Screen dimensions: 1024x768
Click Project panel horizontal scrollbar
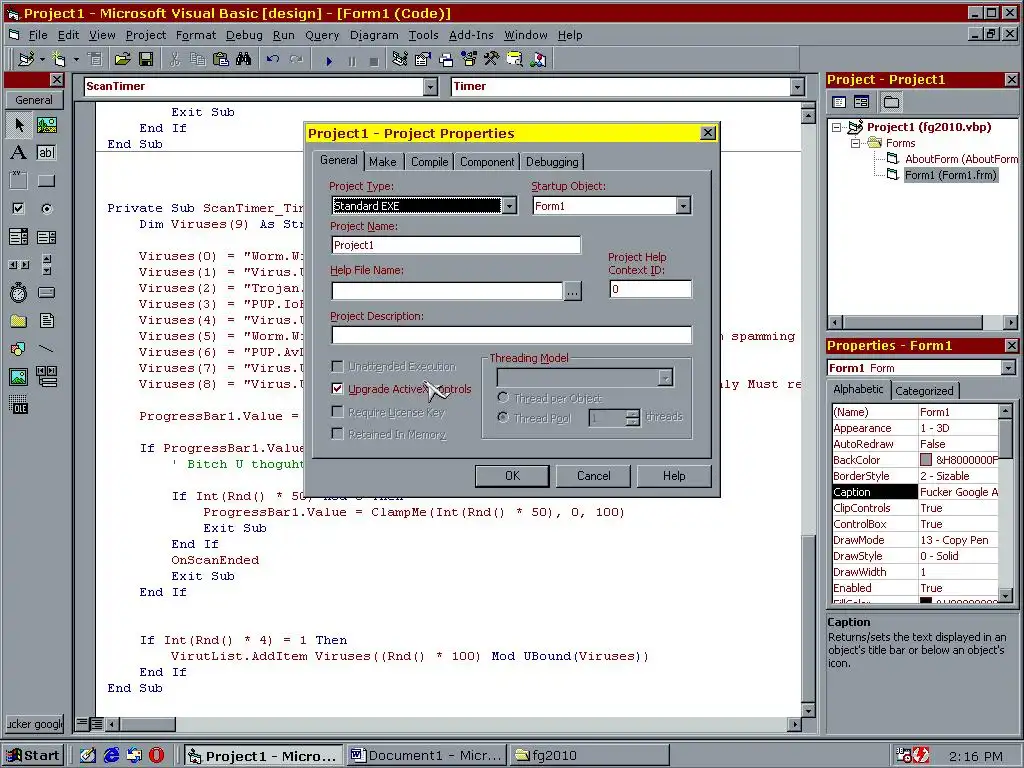tap(923, 322)
